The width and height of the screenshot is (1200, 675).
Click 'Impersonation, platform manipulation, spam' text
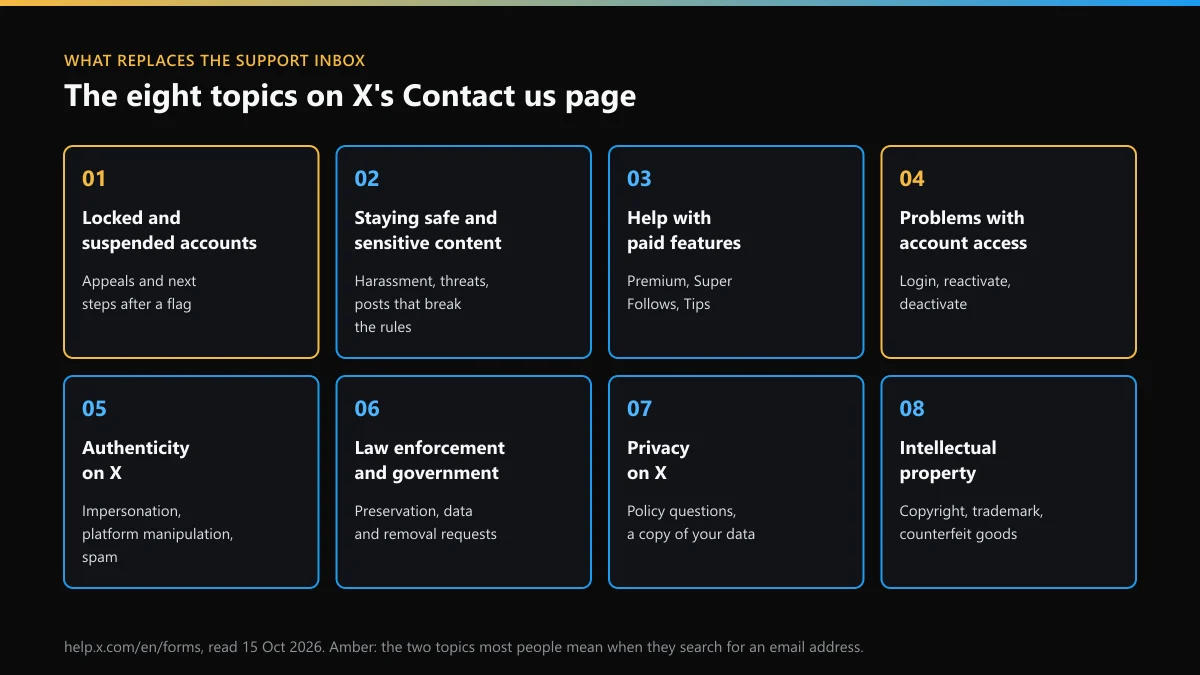157,534
